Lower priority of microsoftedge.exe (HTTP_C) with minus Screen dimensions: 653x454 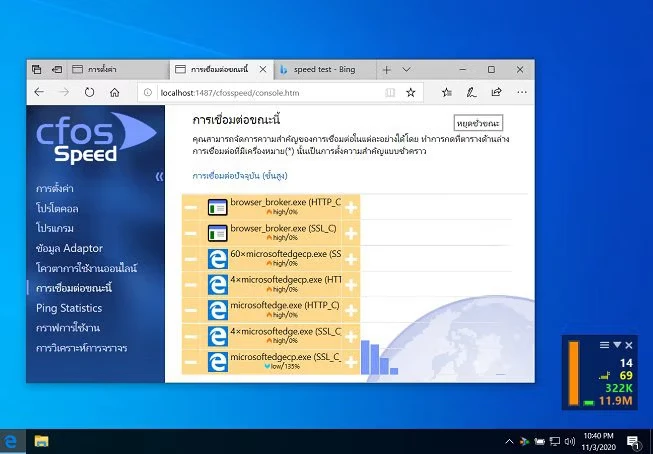[191, 310]
